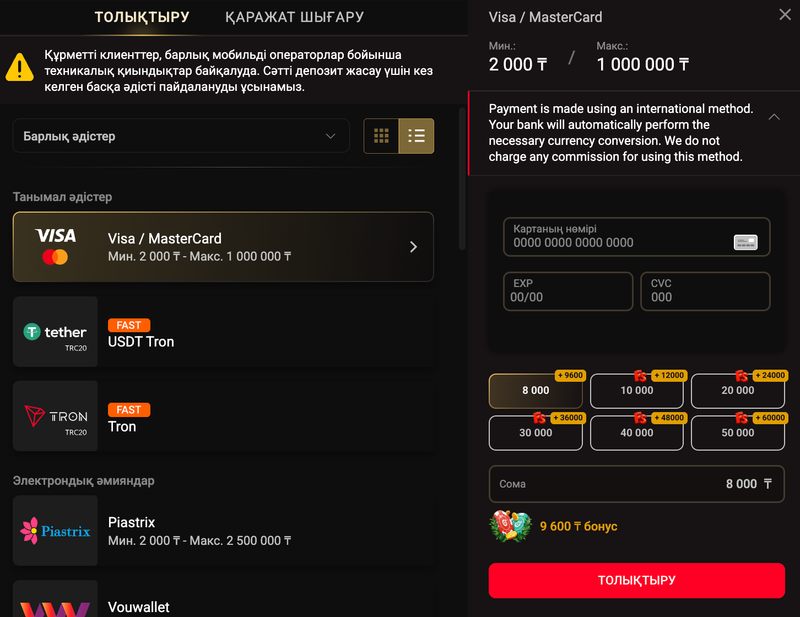Image resolution: width=800 pixels, height=617 pixels.
Task: Click the card scan icon in number field
Action: pyautogui.click(x=745, y=242)
